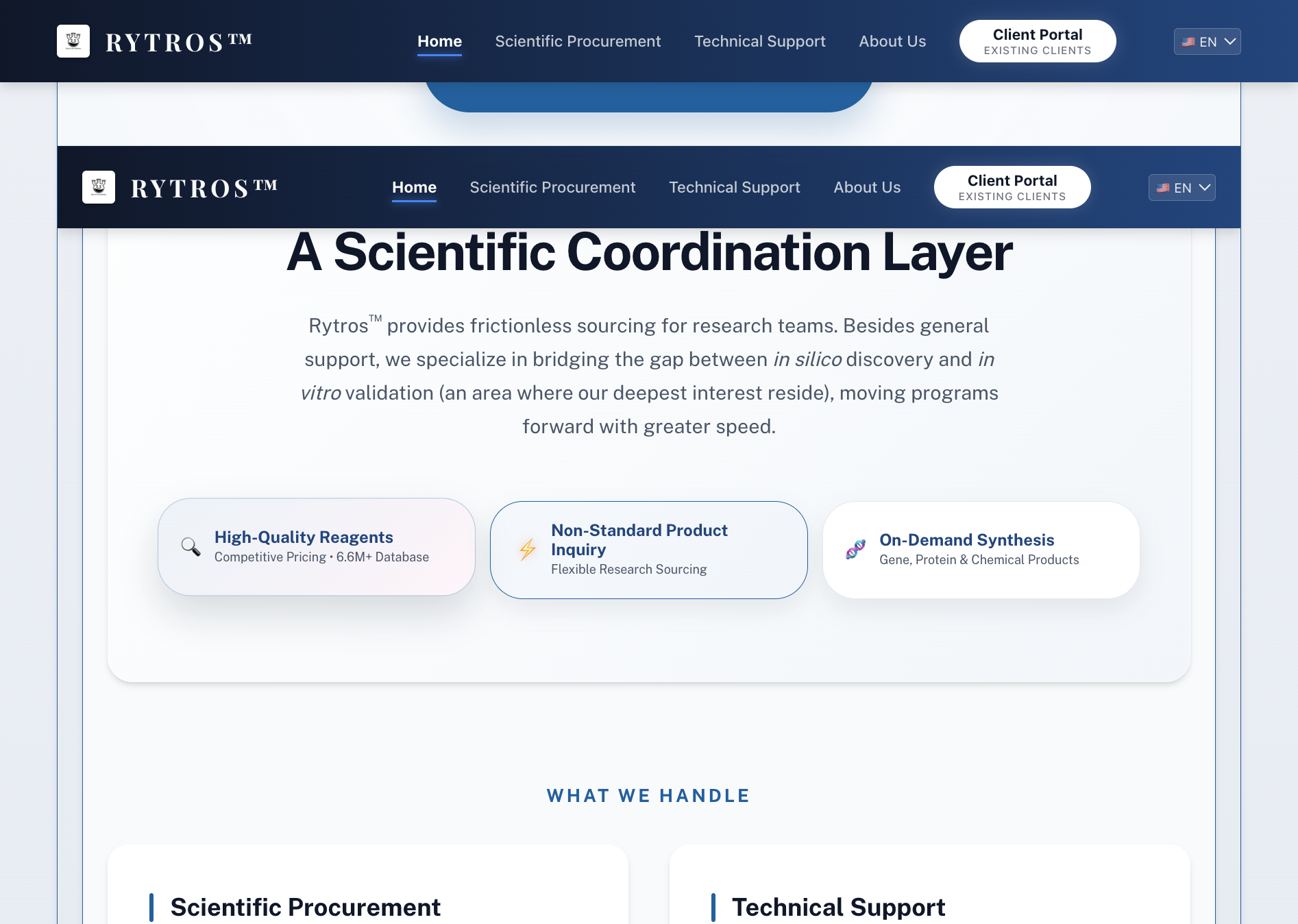Open Scientific Procurement in second navigation bar
The height and width of the screenshot is (924, 1298).
coord(552,187)
